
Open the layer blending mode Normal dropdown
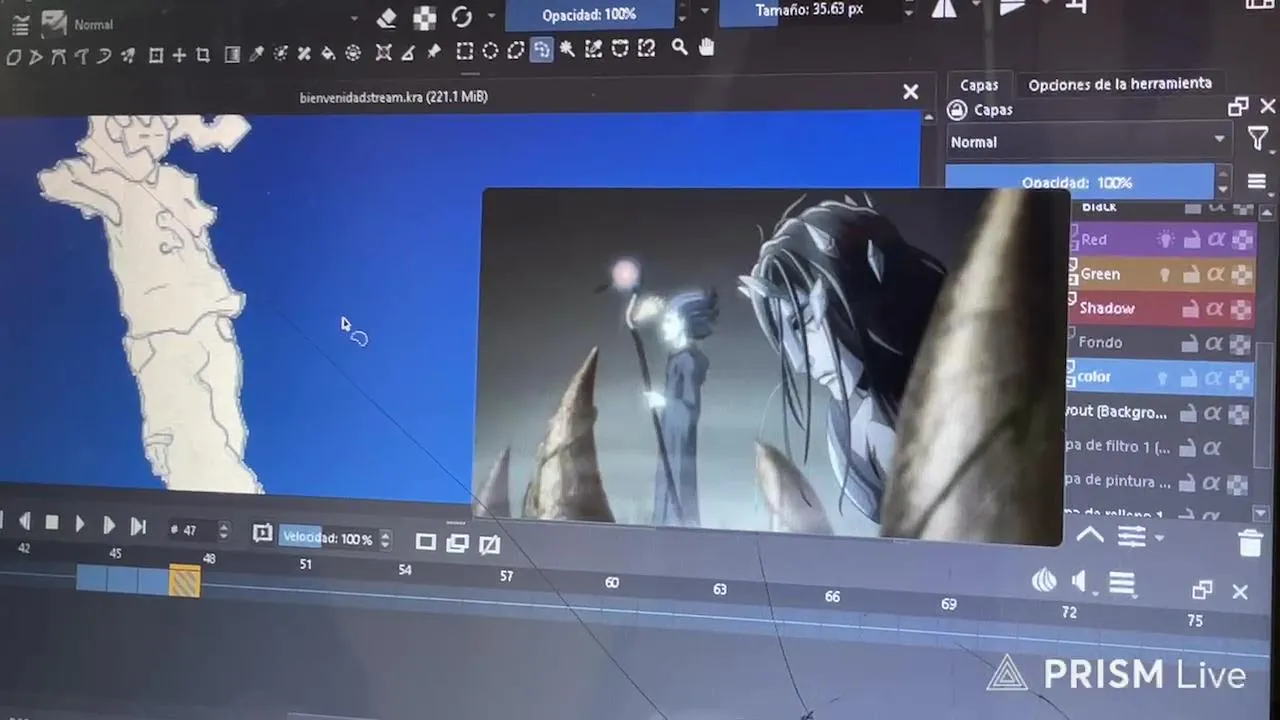pyautogui.click(x=1088, y=142)
